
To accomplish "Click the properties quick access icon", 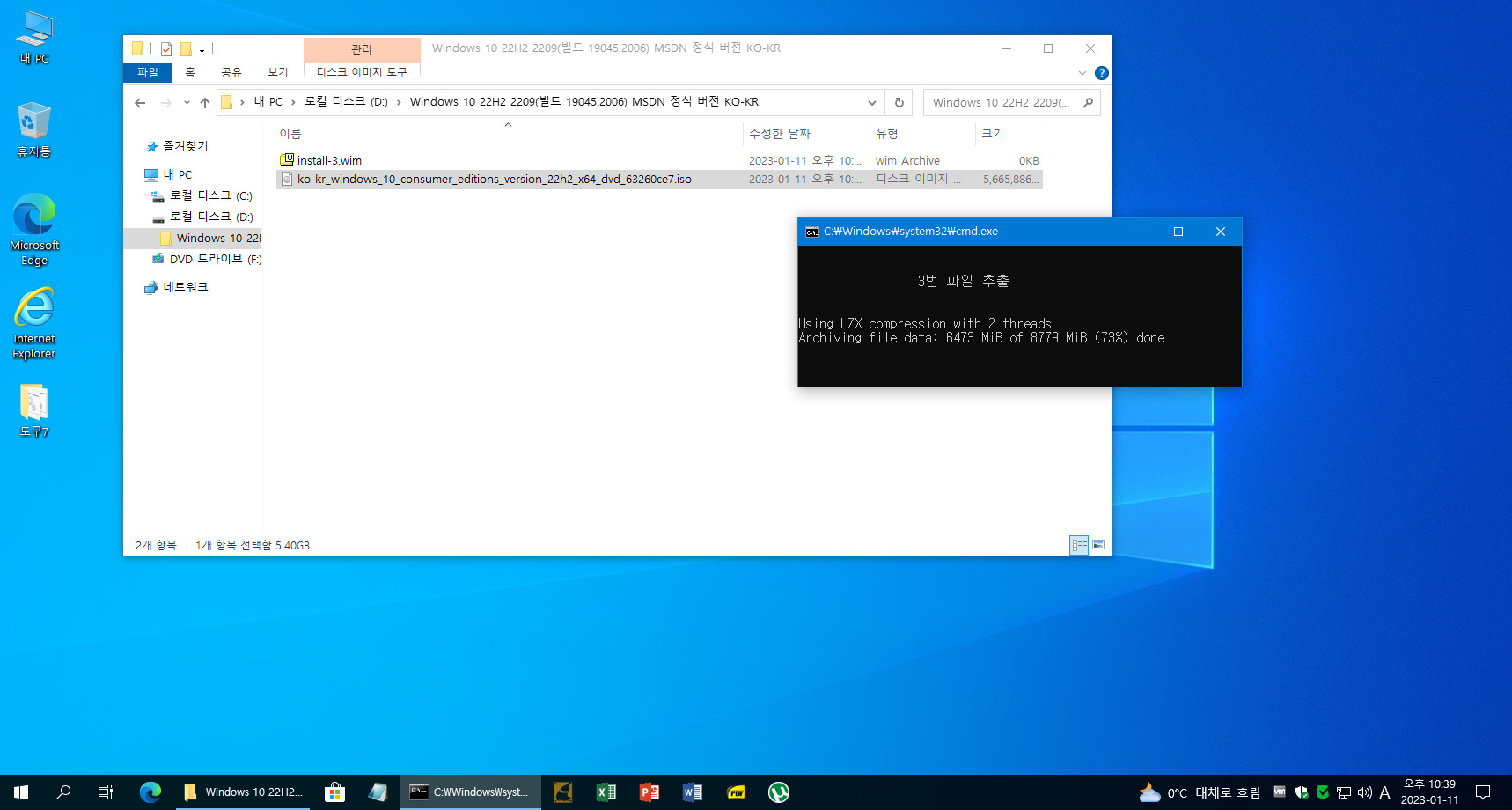I will 166,49.
